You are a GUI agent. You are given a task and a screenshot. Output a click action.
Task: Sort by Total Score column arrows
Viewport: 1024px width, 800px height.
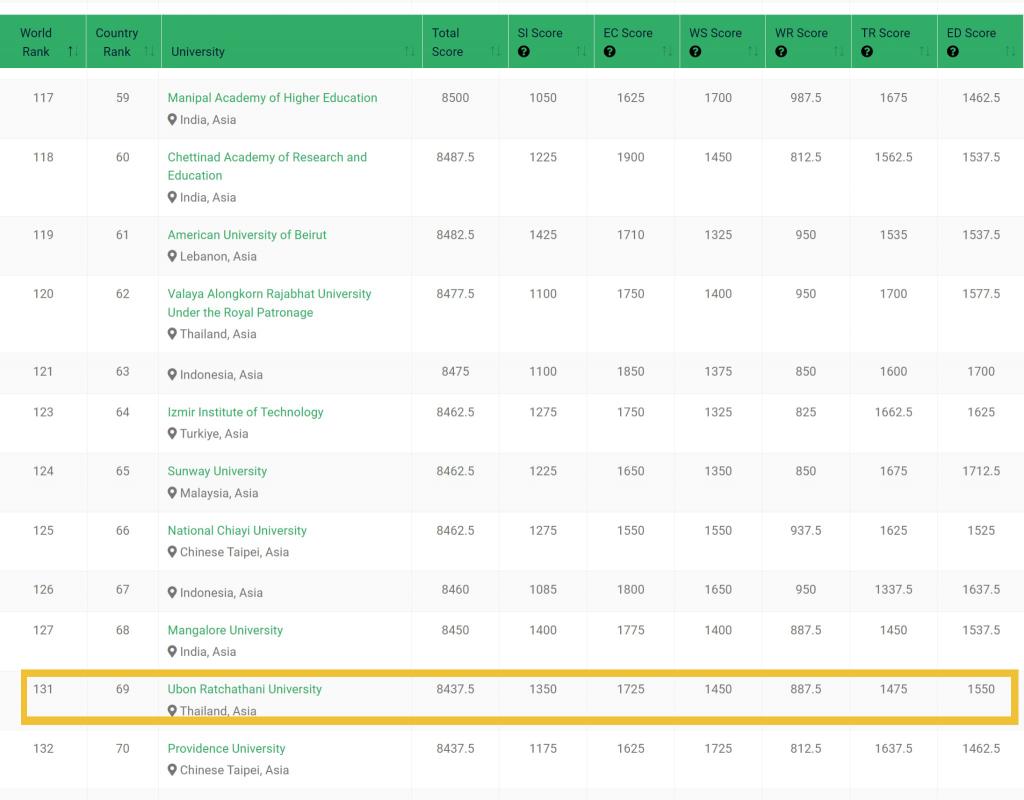(x=496, y=52)
